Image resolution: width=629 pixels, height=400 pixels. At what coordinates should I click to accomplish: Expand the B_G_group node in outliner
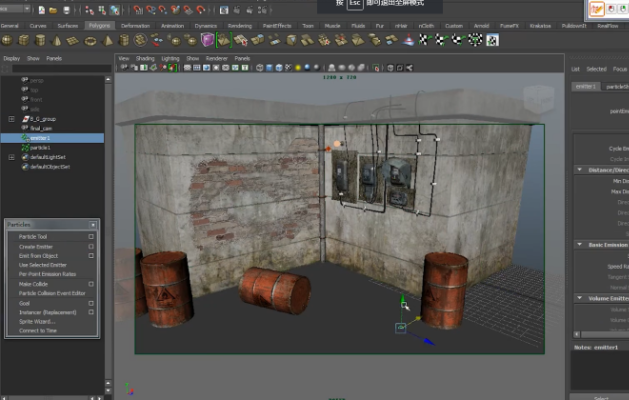click(x=12, y=119)
